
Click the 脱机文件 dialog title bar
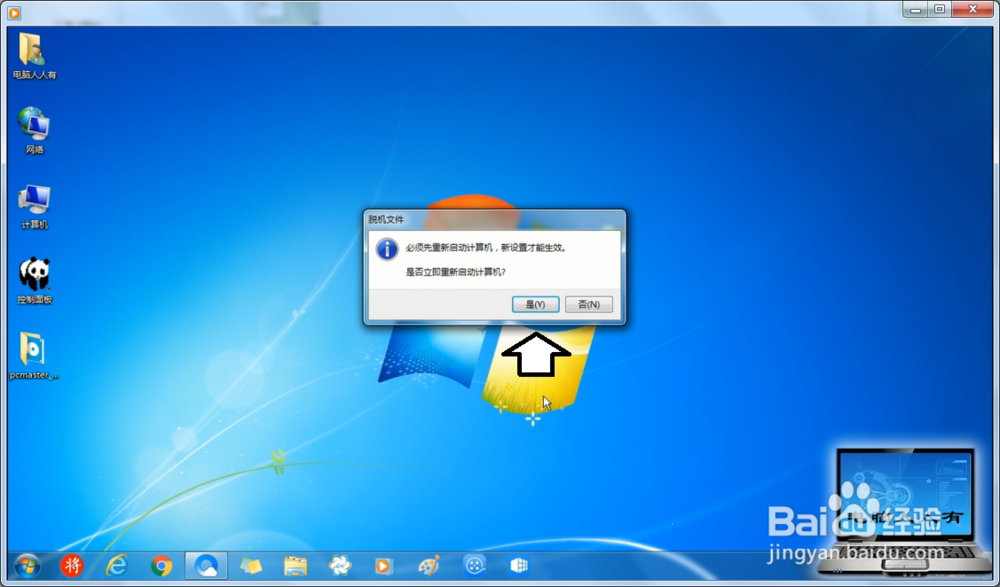pyautogui.click(x=494, y=219)
